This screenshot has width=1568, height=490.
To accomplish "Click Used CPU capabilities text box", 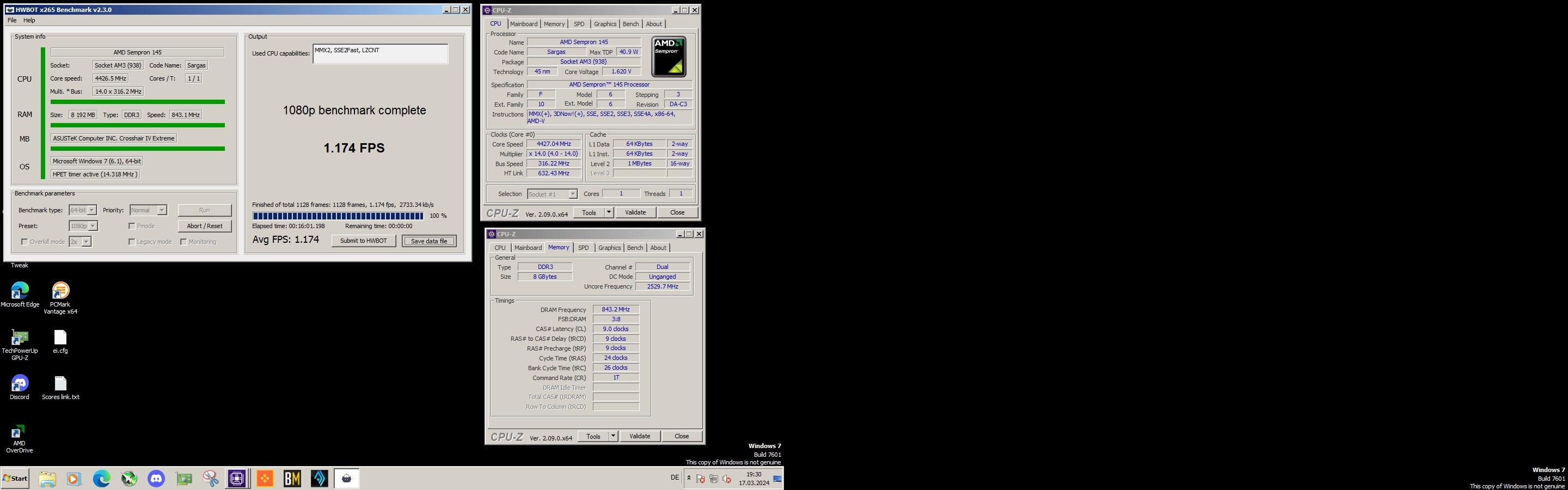I will click(381, 53).
